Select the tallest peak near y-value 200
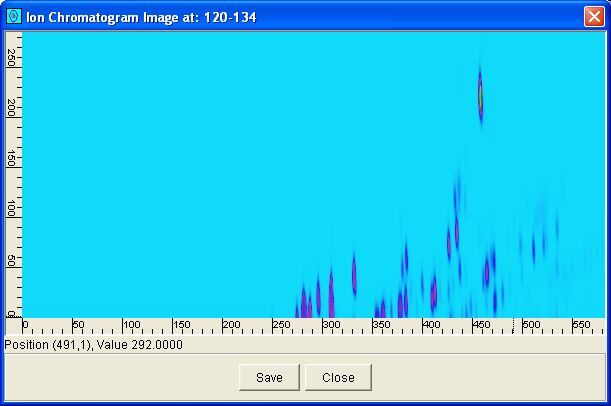 pos(480,96)
